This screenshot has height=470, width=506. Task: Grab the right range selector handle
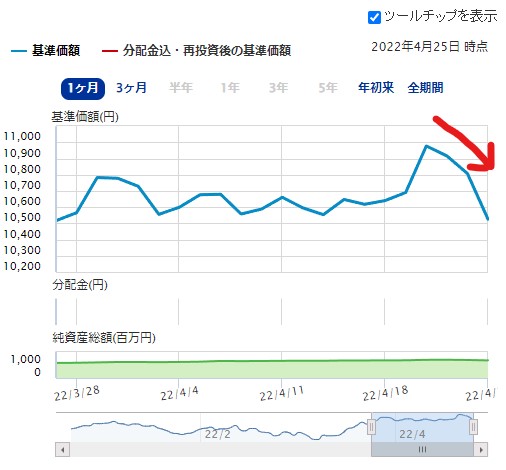(x=473, y=427)
